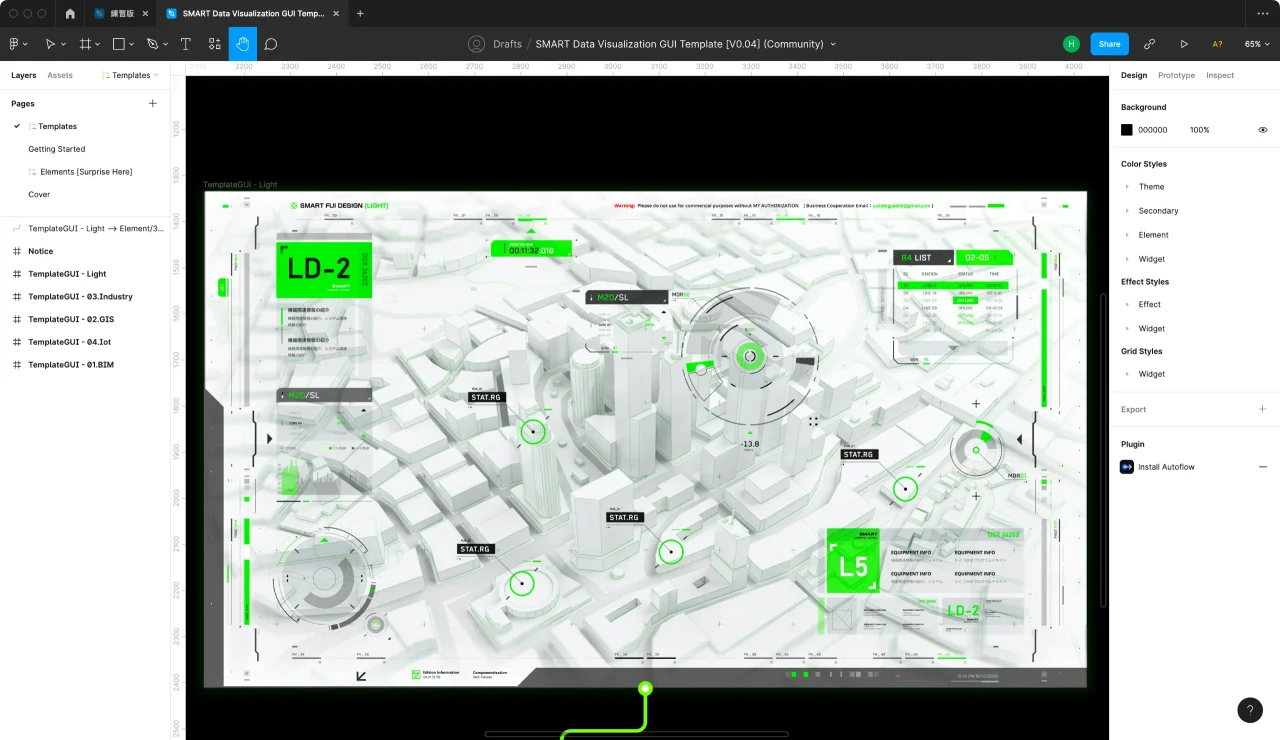Image resolution: width=1280 pixels, height=740 pixels.
Task: Select the Comment tool
Action: pos(271,44)
